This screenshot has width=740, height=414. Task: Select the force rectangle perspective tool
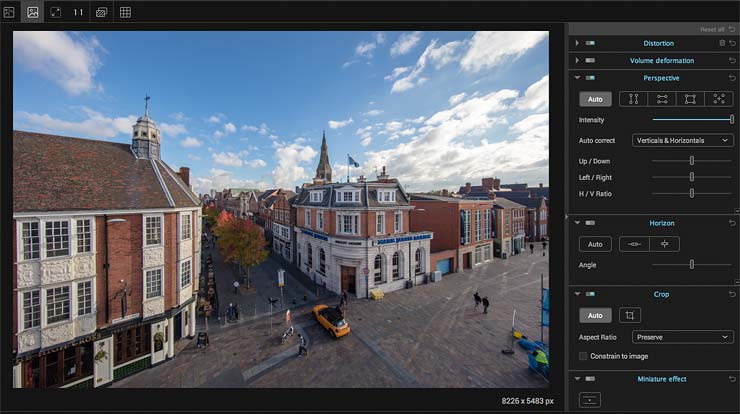pos(690,99)
